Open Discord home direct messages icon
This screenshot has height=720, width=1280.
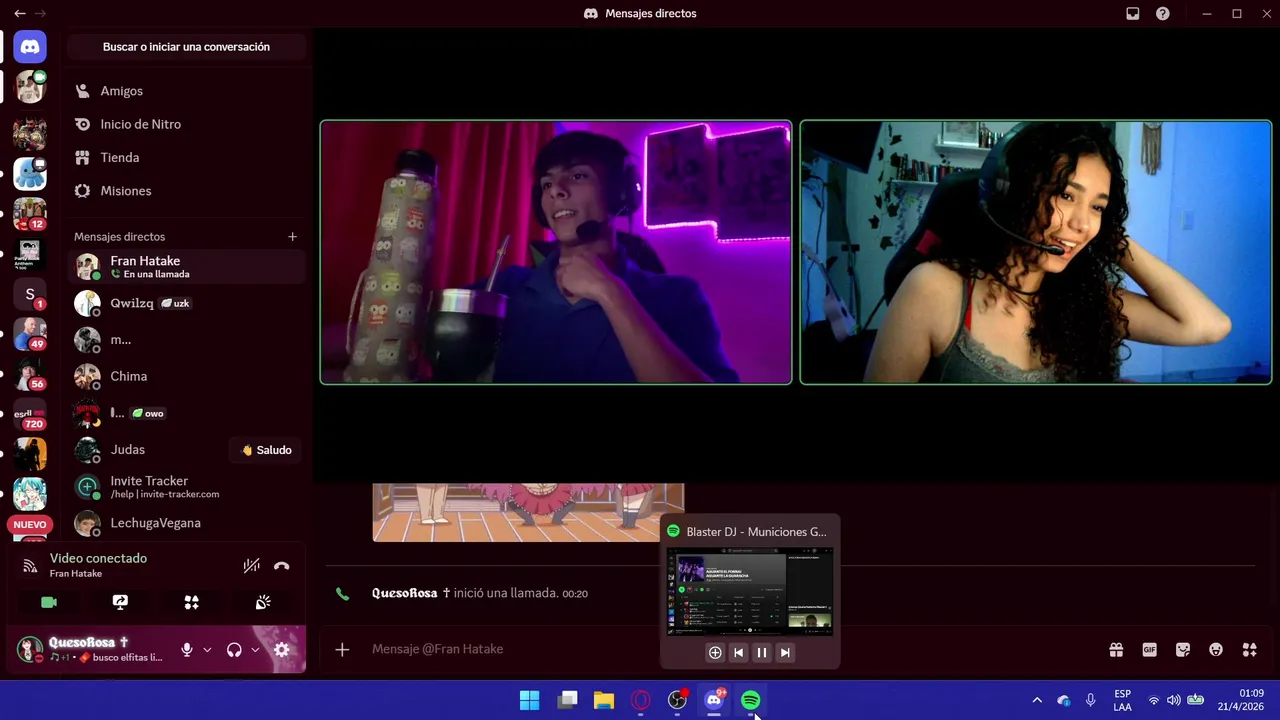tap(30, 47)
